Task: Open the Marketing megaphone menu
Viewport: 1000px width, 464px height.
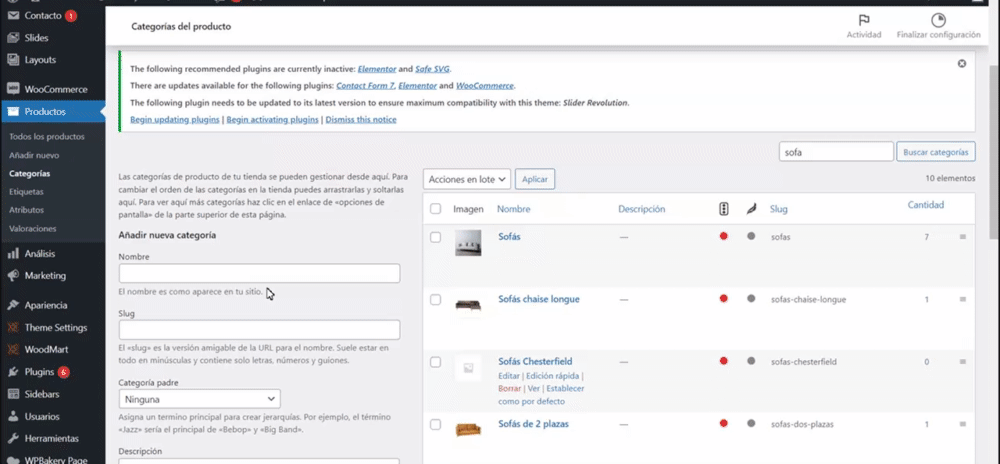Action: 13,276
